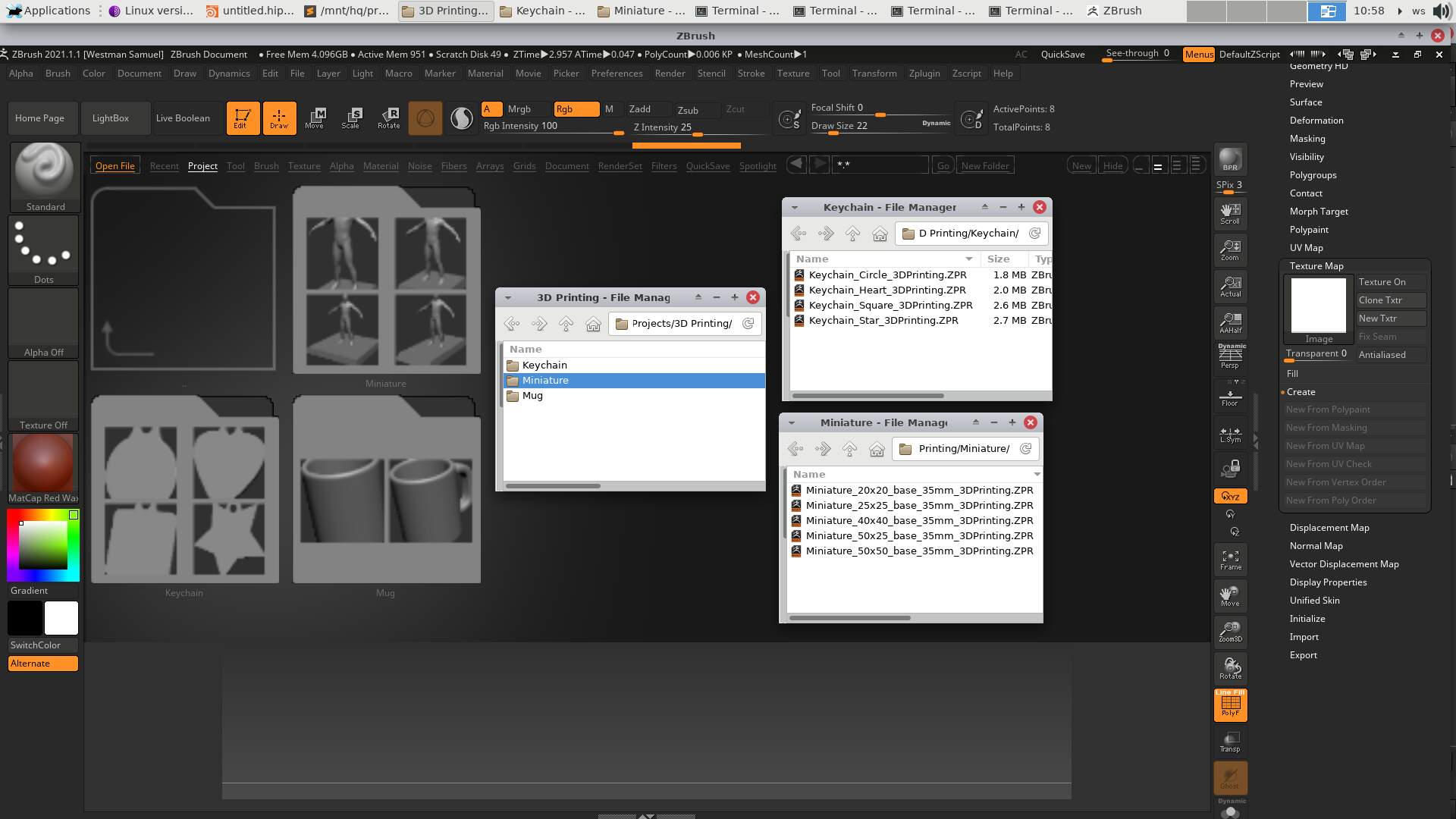
Task: Open the Preferences menu
Action: pyautogui.click(x=617, y=74)
